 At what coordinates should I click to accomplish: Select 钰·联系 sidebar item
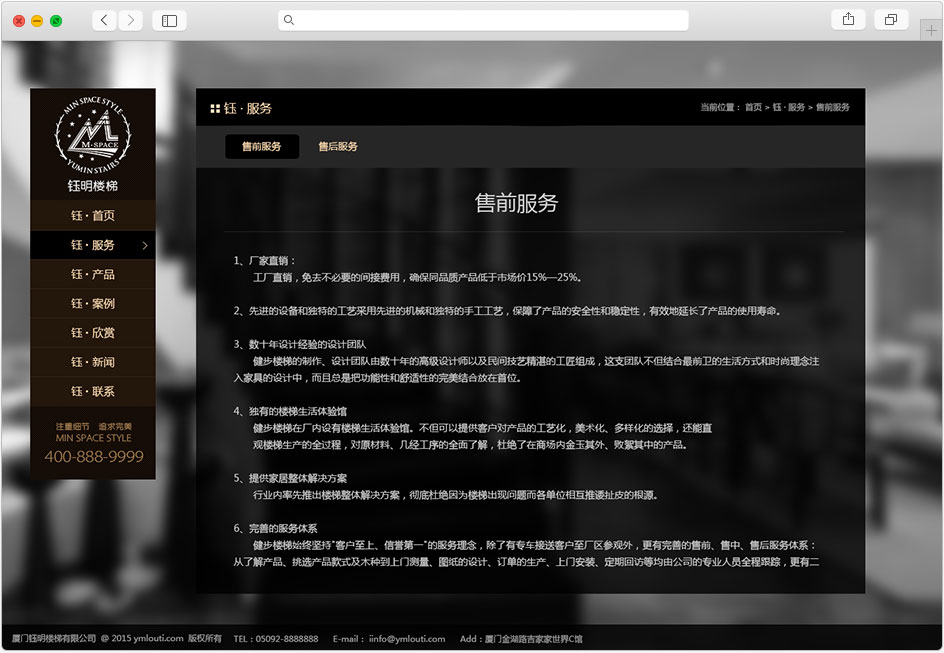point(93,391)
